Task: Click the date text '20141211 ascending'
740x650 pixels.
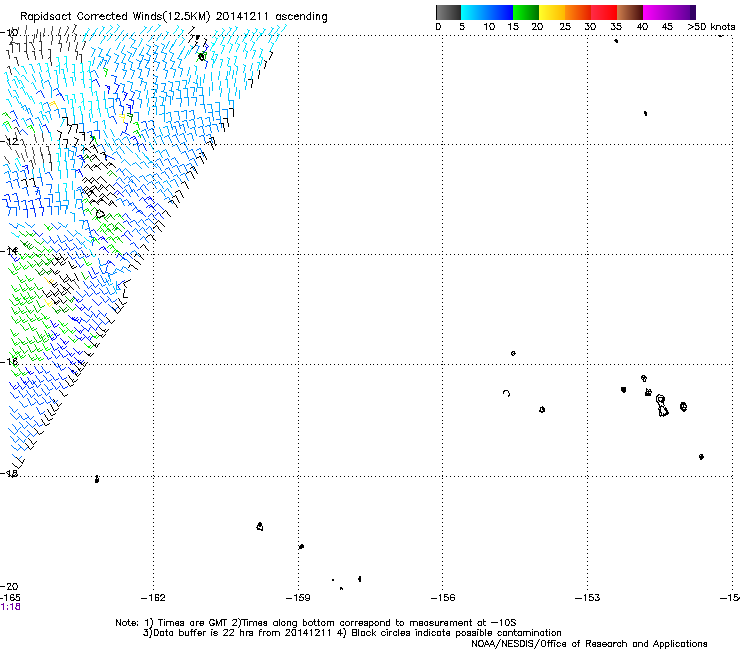Action: point(271,16)
